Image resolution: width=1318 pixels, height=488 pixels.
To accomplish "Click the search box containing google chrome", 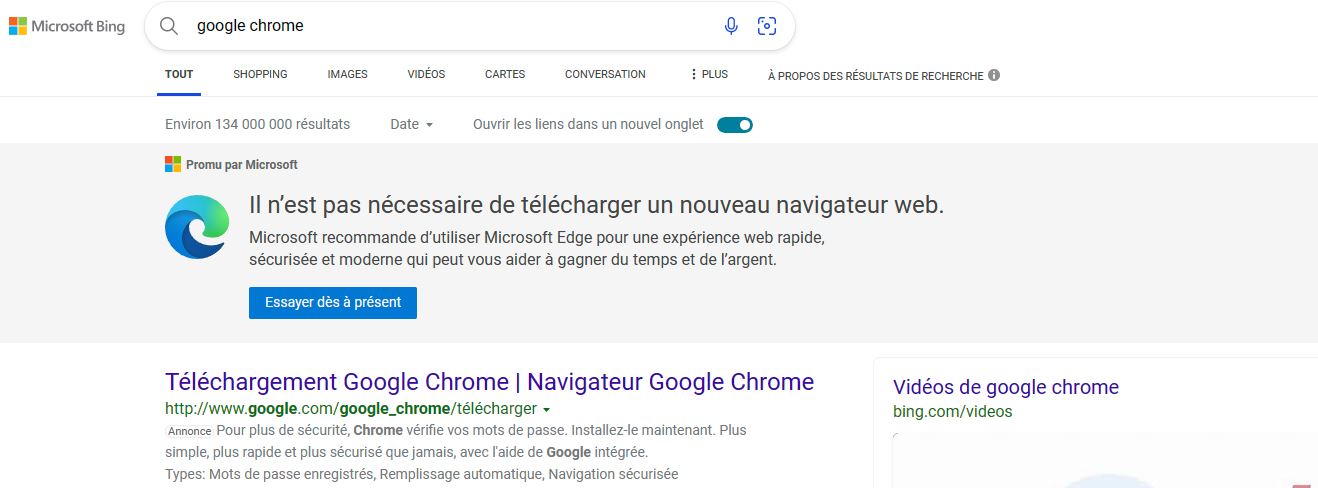I will (450, 26).
